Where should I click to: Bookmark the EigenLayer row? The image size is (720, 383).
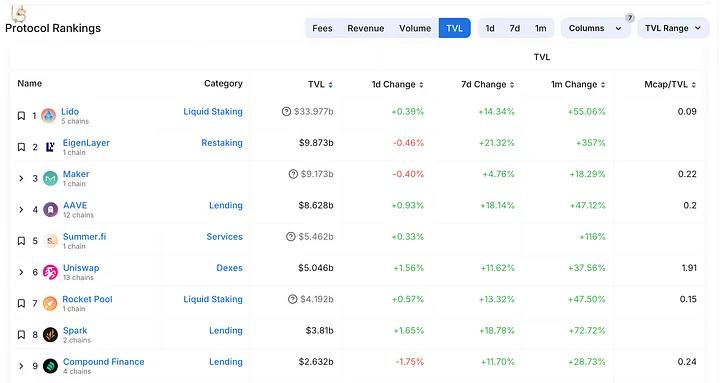coord(21,147)
